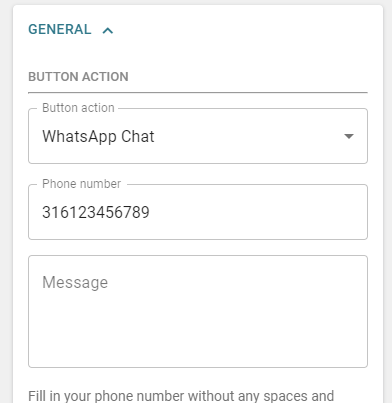Select the WhatsApp Chat value in the dropdown
Viewport: 392px width, 403px height.
(98, 136)
